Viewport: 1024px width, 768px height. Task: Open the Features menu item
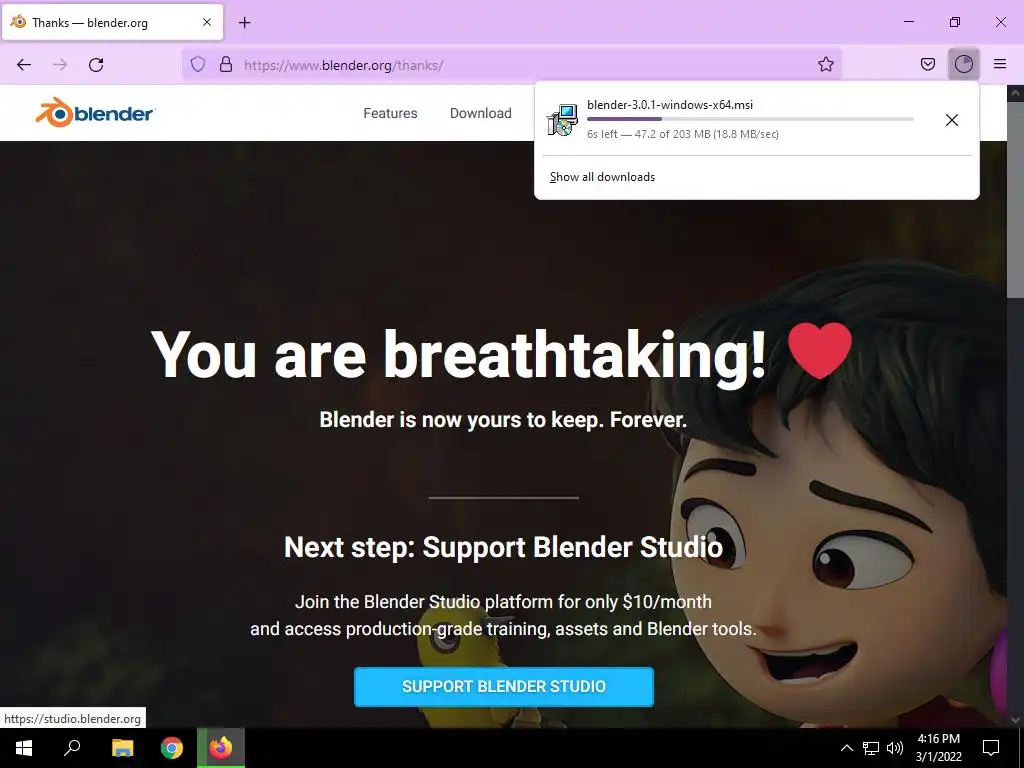tap(391, 113)
